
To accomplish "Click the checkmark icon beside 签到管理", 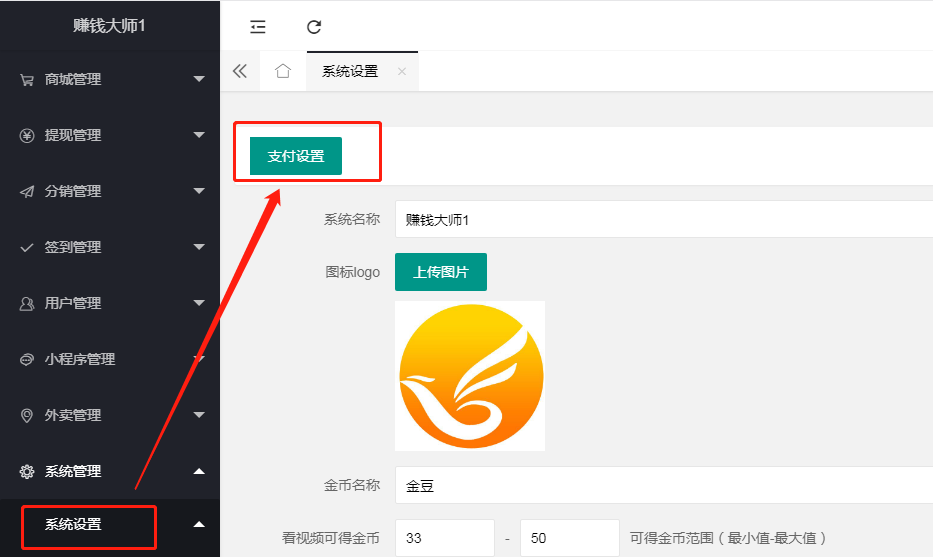I will pyautogui.click(x=27, y=248).
